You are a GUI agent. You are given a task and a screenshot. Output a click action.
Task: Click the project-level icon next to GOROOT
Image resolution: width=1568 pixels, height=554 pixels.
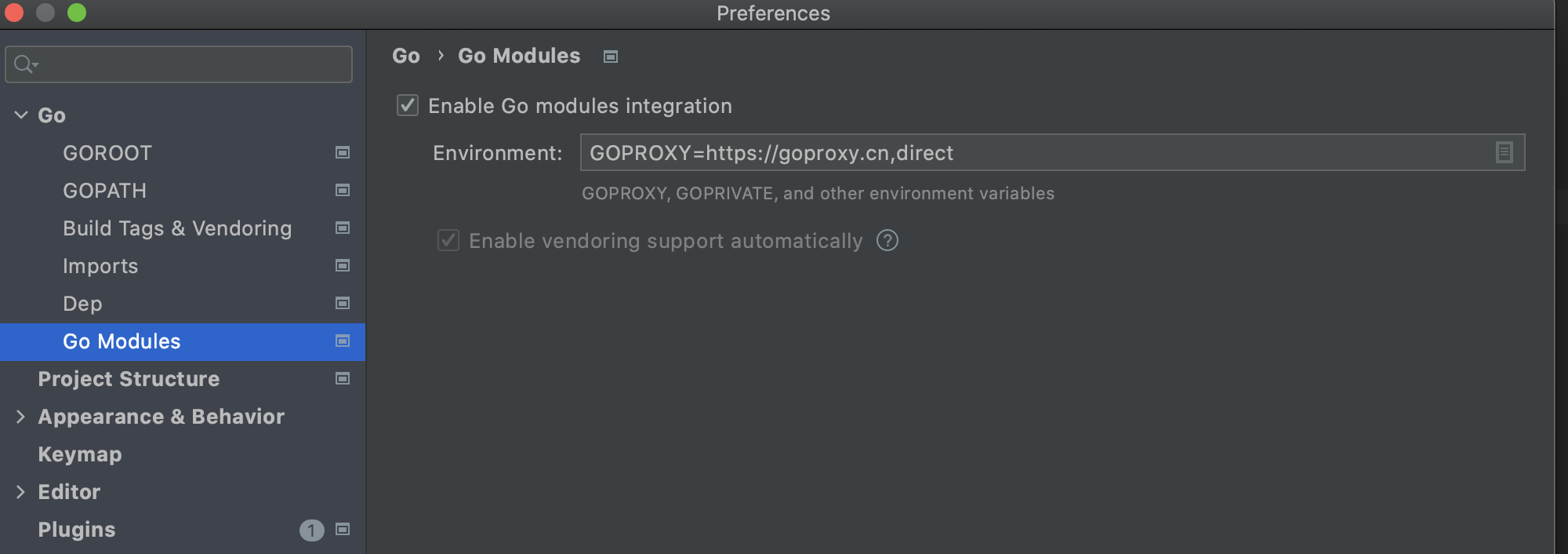(343, 152)
